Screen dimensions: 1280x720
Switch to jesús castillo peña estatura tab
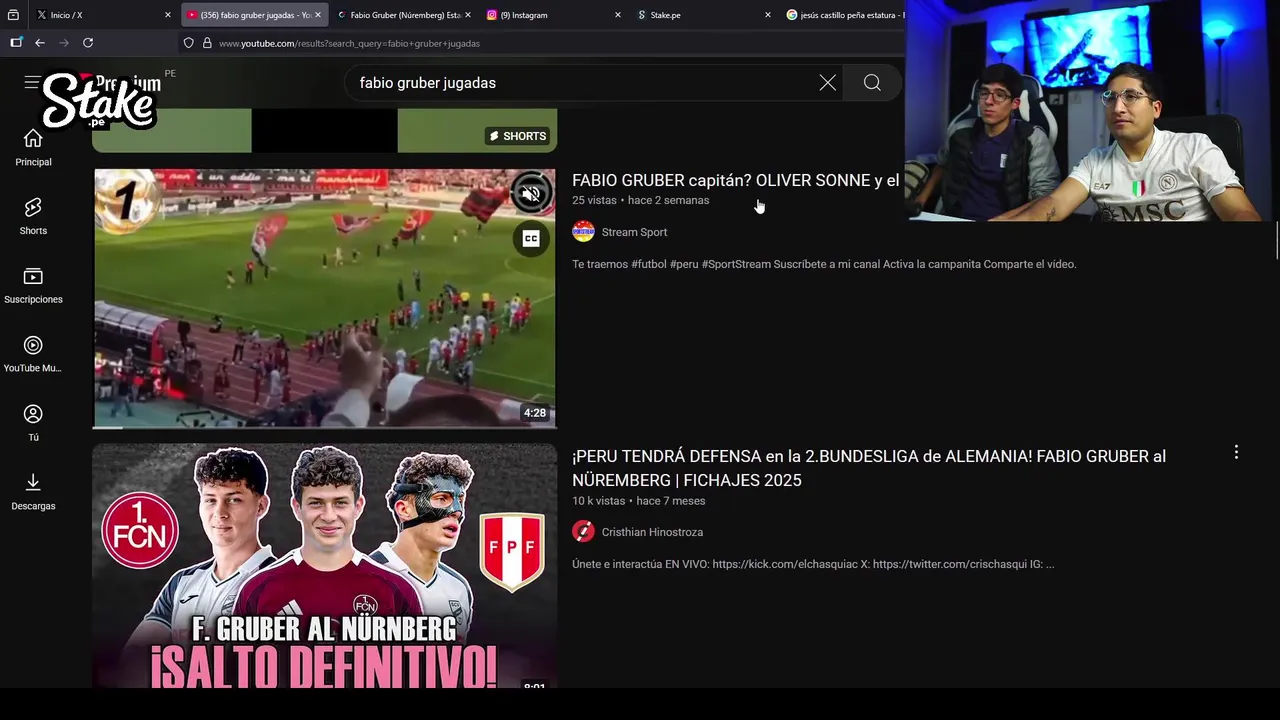[845, 15]
